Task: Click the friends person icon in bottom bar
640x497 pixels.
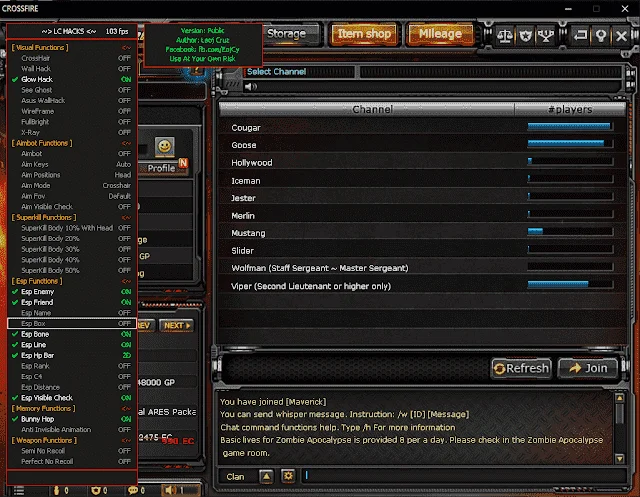Action: pyautogui.click(x=56, y=490)
